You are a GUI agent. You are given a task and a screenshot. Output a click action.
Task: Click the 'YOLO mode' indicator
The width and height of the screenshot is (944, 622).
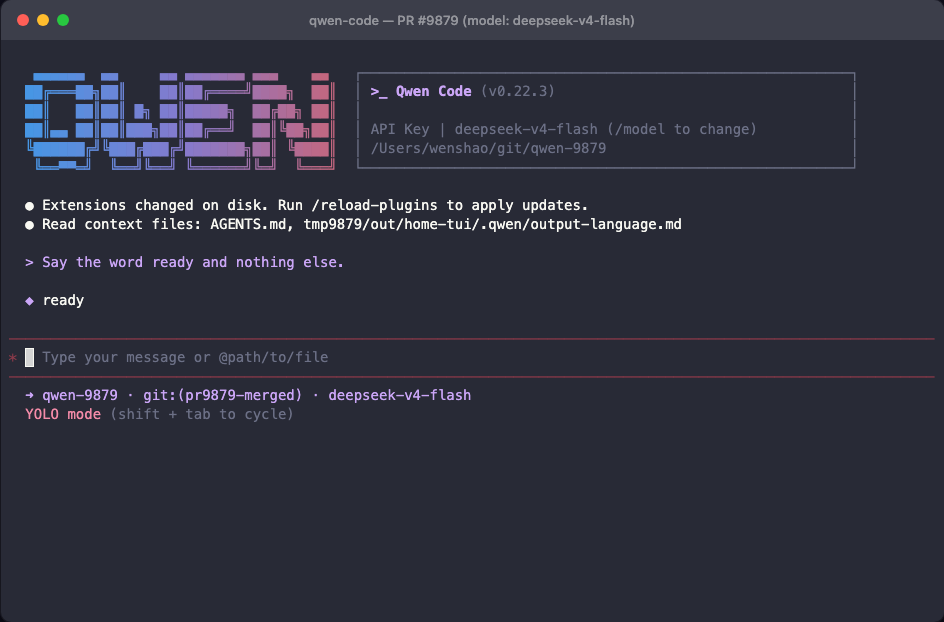click(63, 414)
